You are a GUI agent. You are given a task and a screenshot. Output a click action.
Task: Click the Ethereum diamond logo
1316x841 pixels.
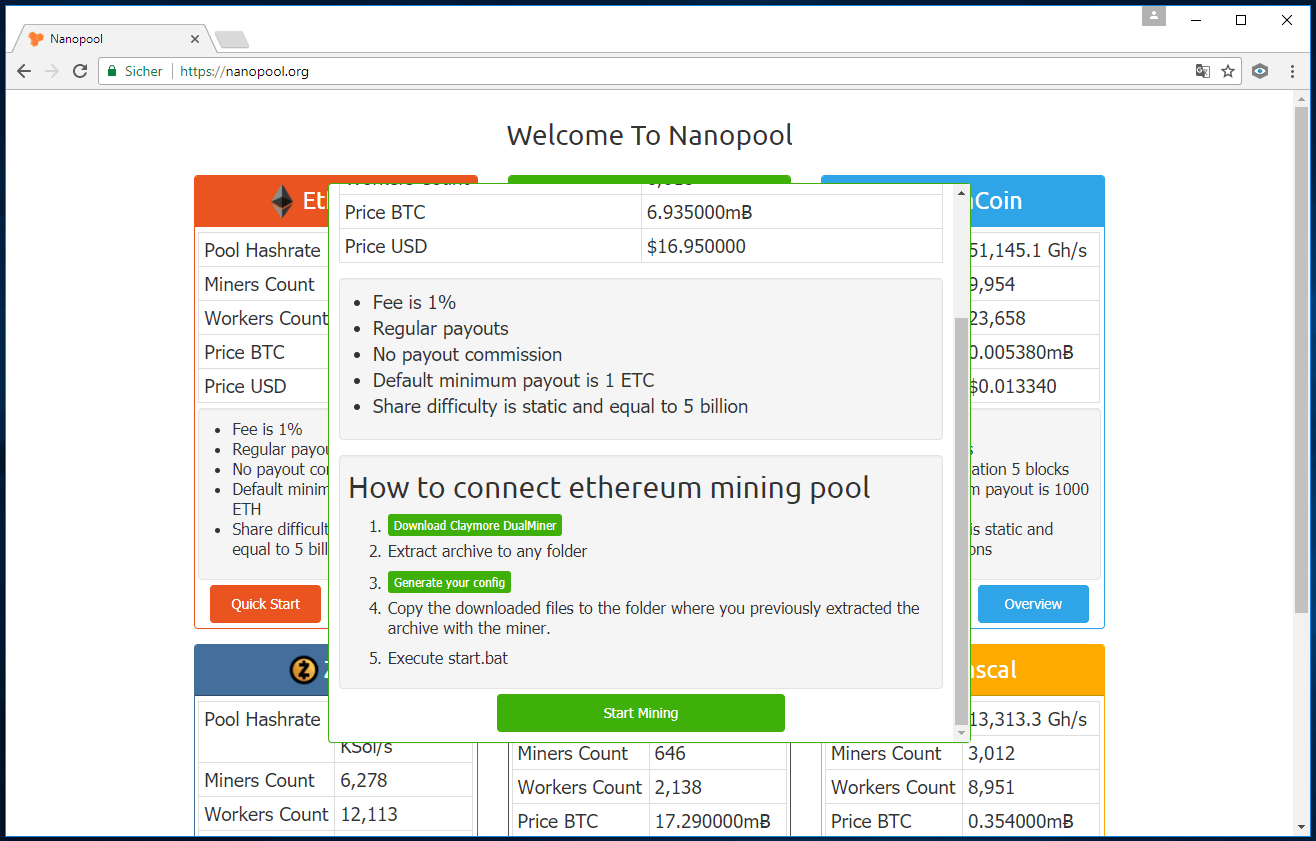tap(282, 201)
